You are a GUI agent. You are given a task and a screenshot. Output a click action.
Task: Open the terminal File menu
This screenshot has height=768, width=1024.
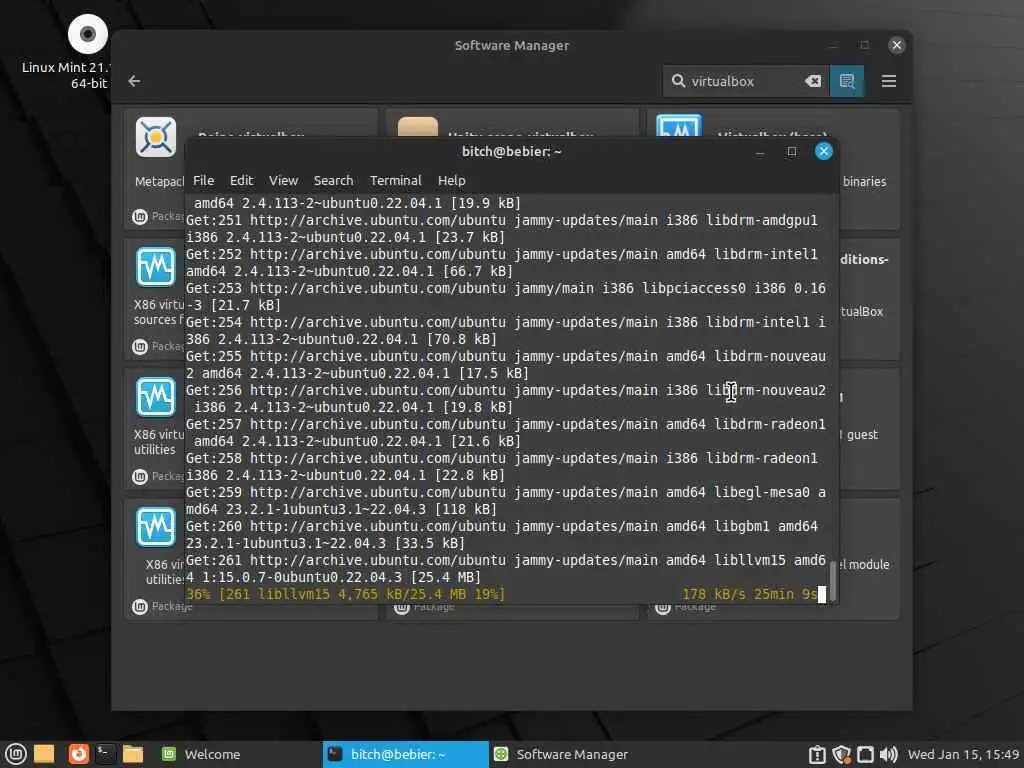(203, 180)
